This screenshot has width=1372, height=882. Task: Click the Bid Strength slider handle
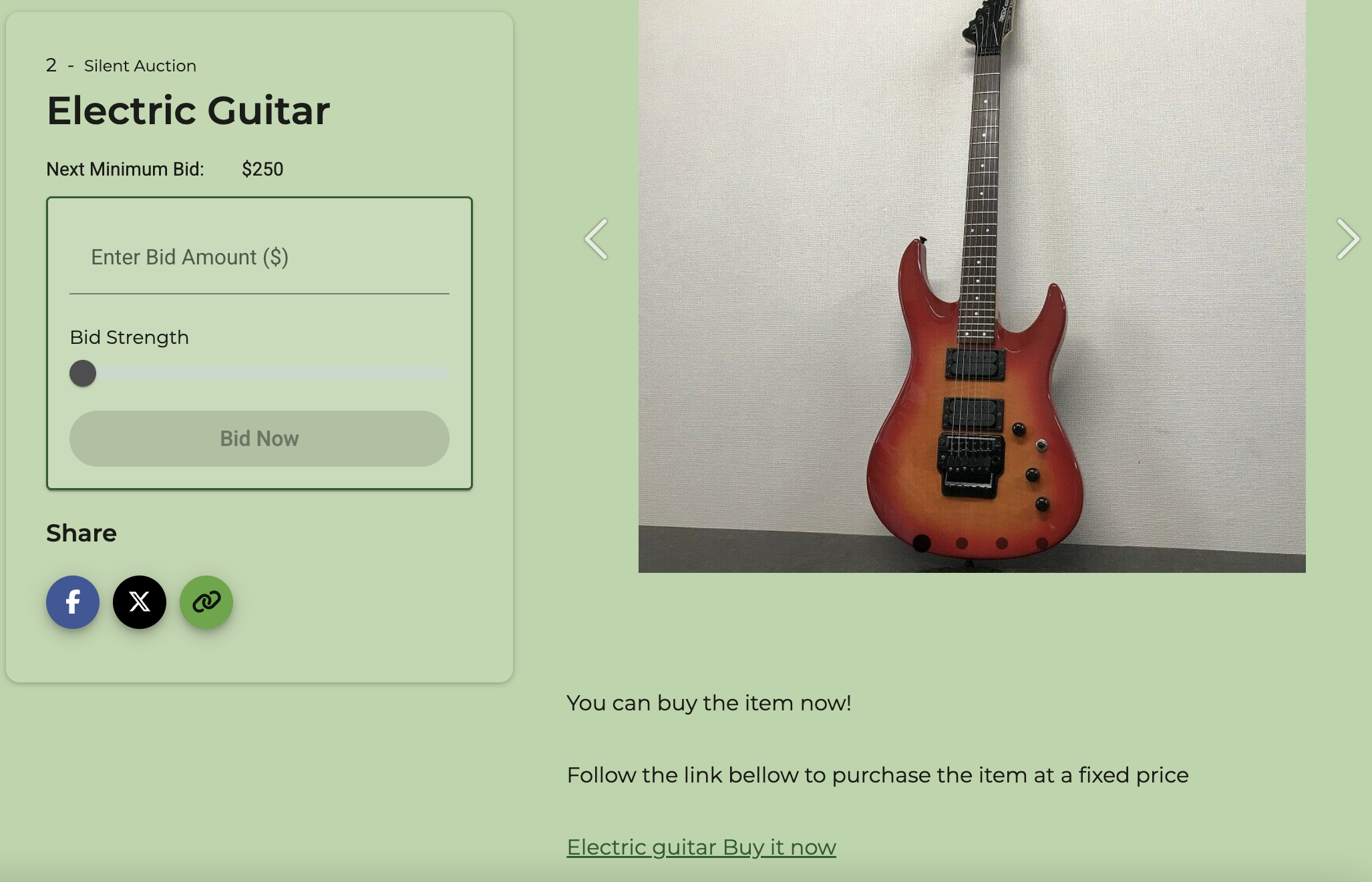[83, 373]
